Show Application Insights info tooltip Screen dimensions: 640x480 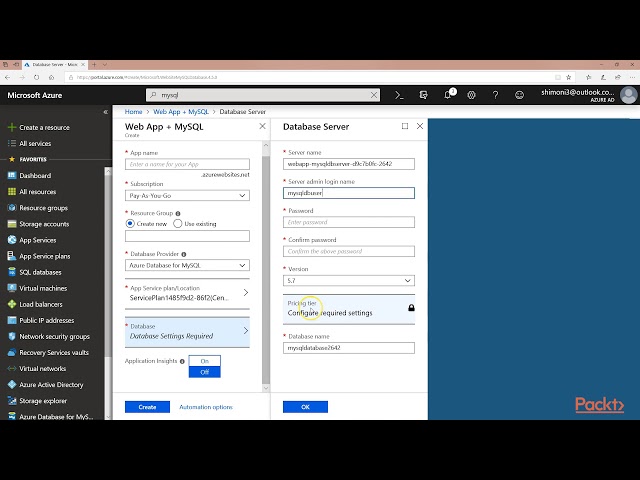[x=182, y=361]
